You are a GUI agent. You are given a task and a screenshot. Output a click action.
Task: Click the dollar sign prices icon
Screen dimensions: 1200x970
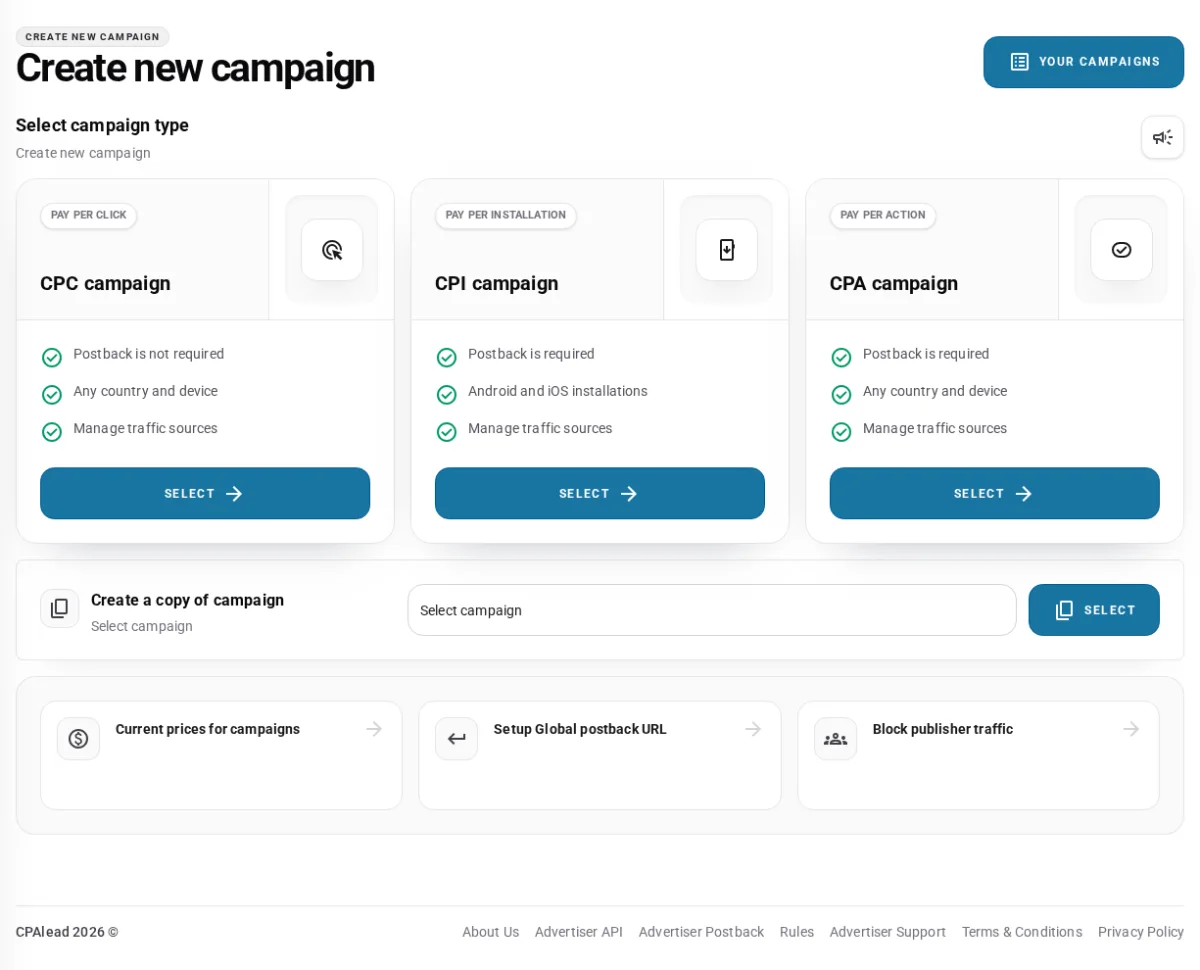78,739
